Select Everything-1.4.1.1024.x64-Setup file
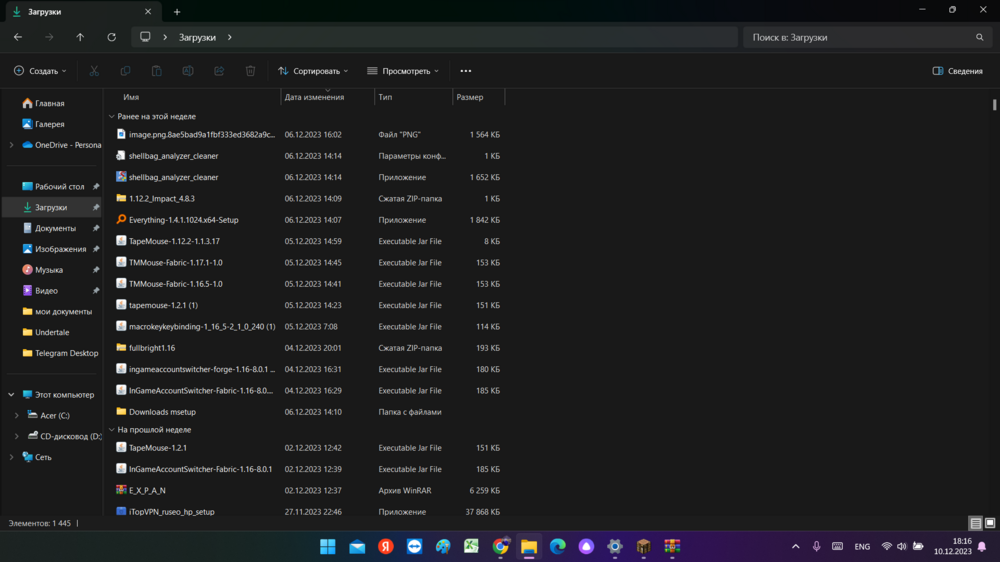Screen dimensions: 1000x562 [184, 220]
